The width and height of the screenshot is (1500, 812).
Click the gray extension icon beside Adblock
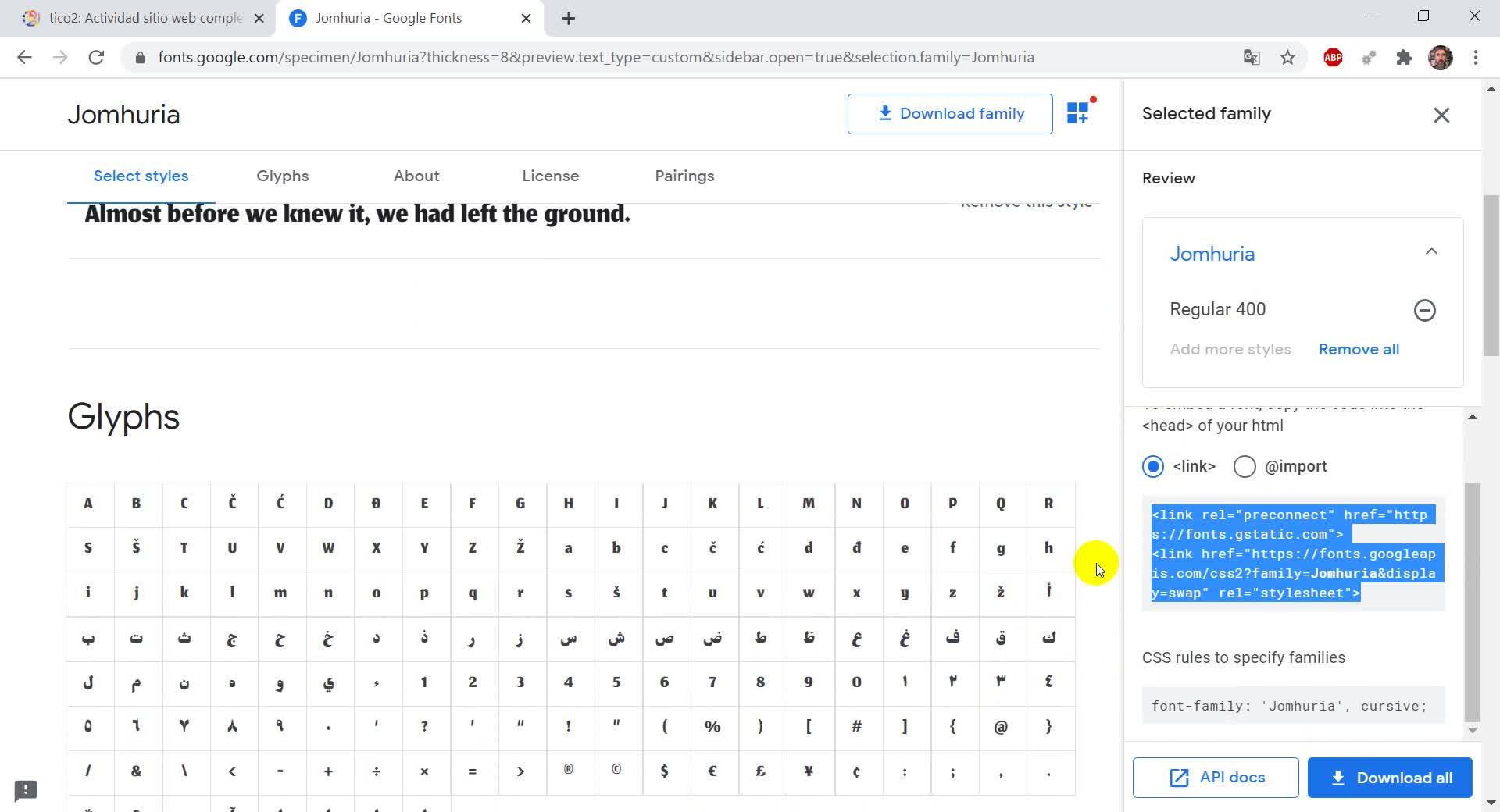coord(1368,57)
